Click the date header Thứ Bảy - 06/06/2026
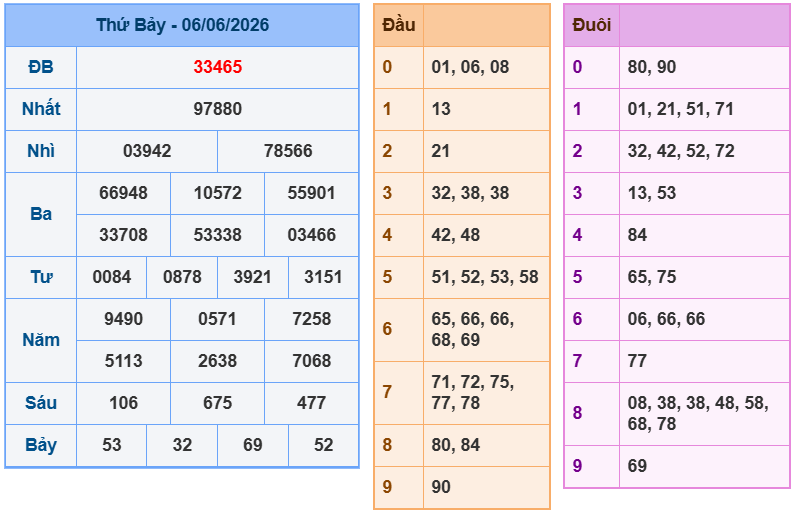Image resolution: width=795 pixels, height=521 pixels. coord(183,25)
